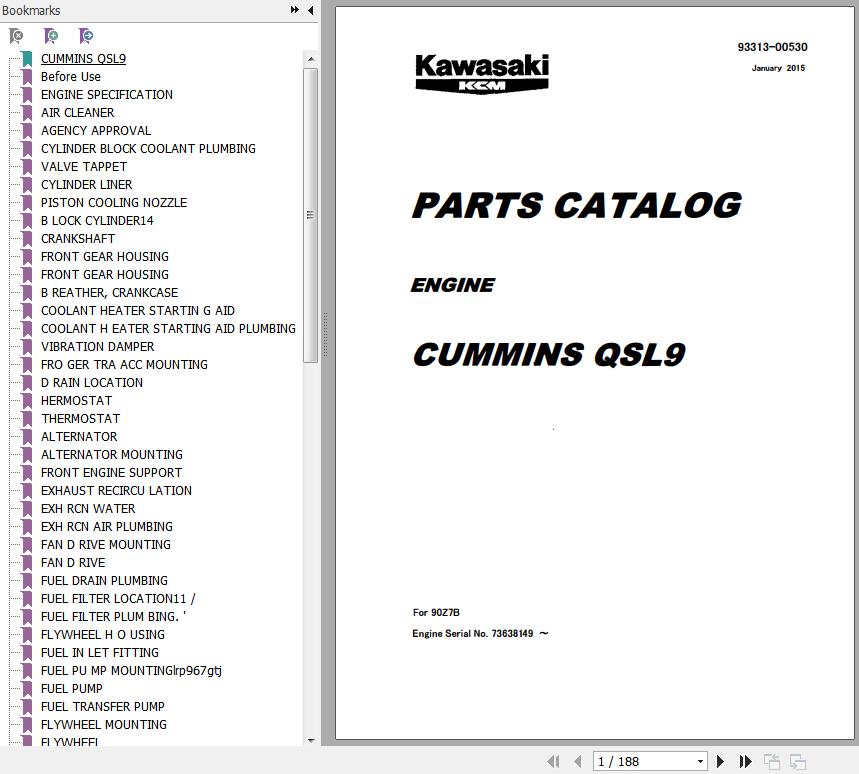Select the ALTERNATOR MOUNTING bookmark
This screenshot has height=774, width=859.
(x=112, y=455)
